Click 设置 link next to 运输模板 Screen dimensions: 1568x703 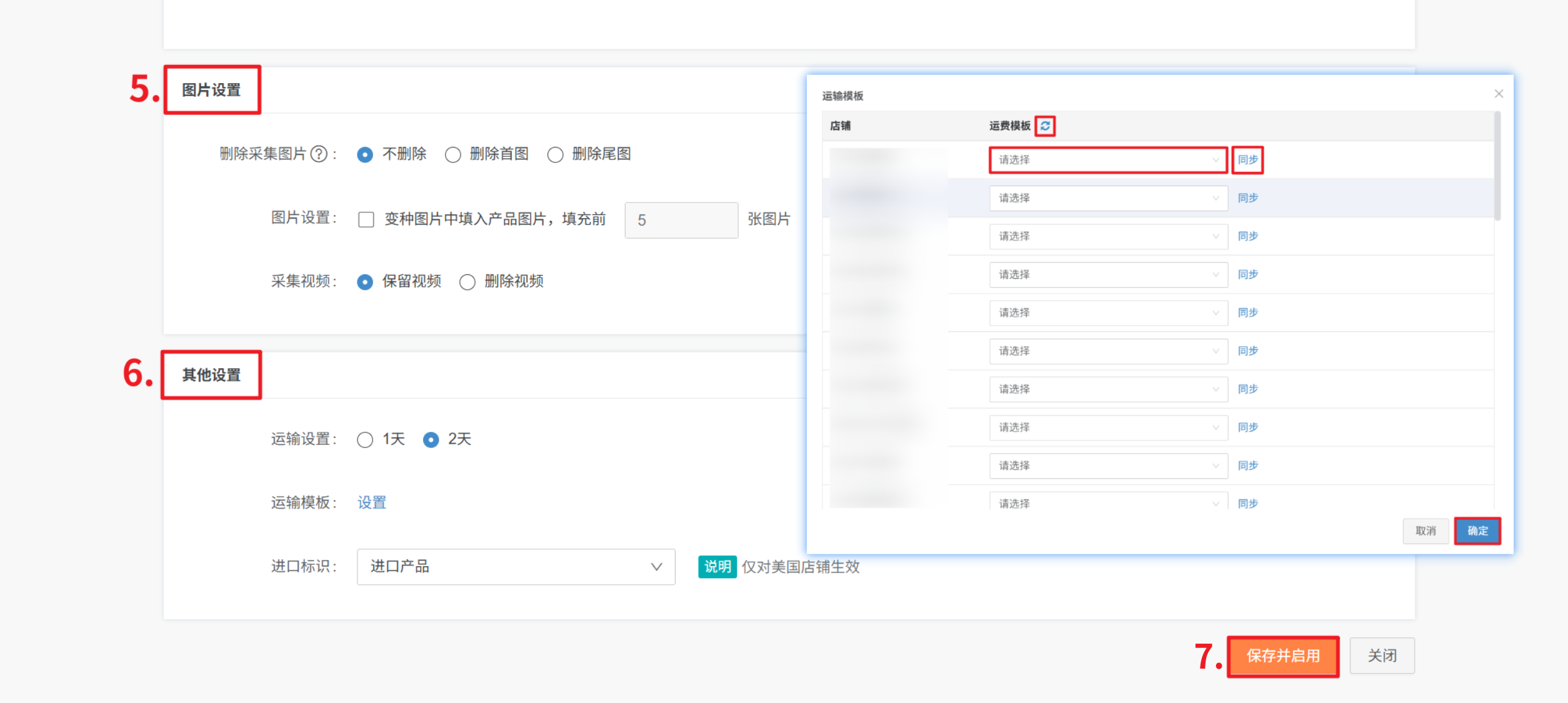click(x=372, y=502)
